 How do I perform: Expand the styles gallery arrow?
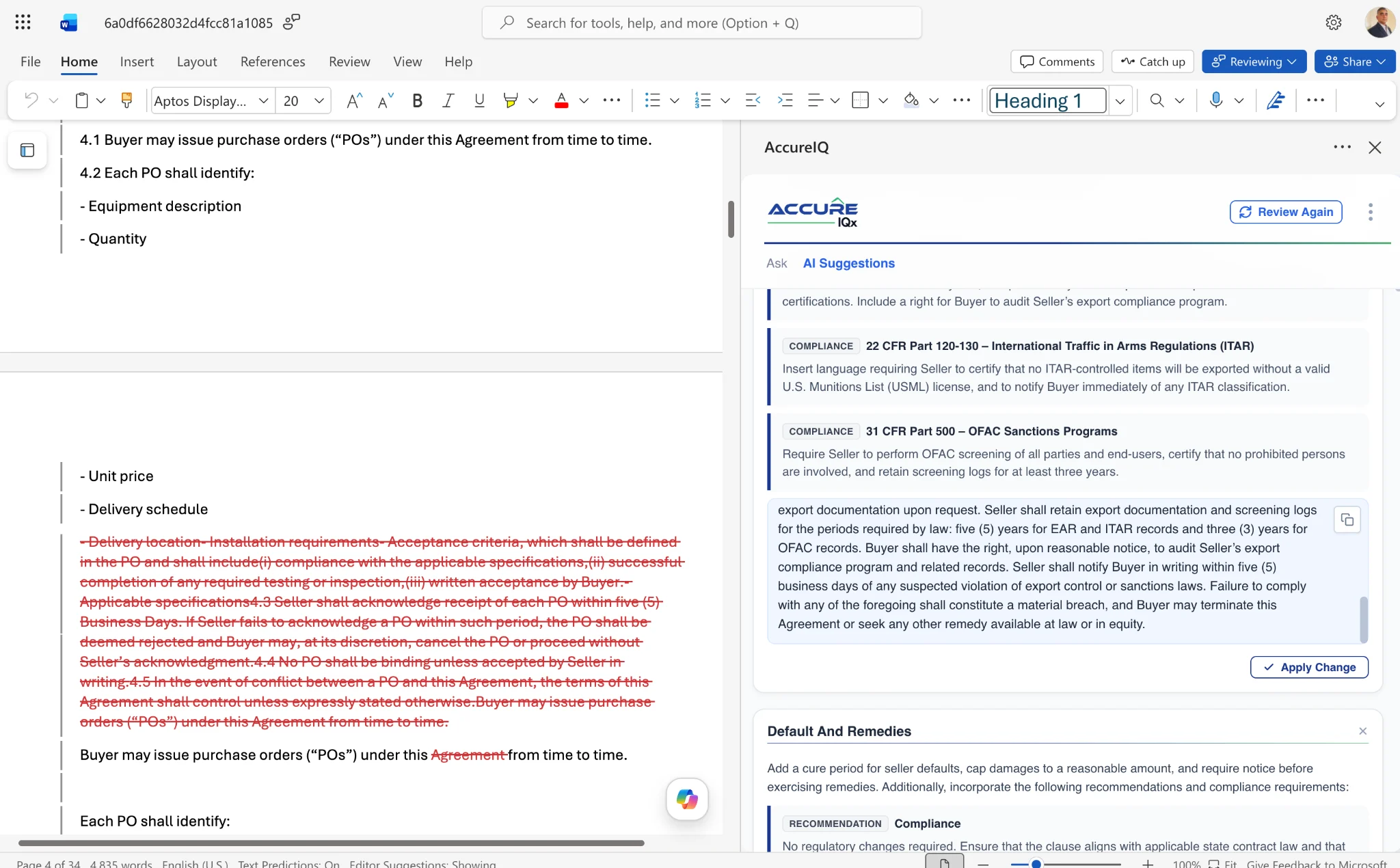(x=1120, y=101)
